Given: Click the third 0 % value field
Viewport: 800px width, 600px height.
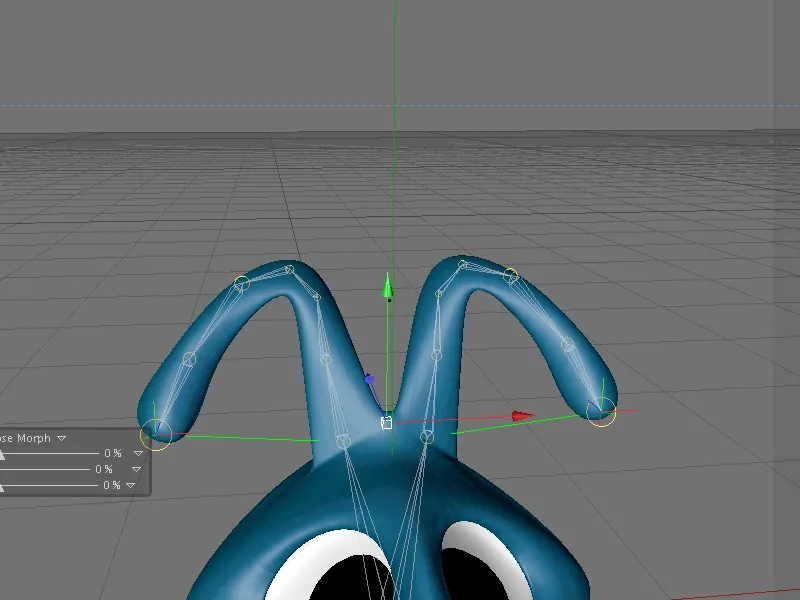Looking at the screenshot, I should [112, 485].
